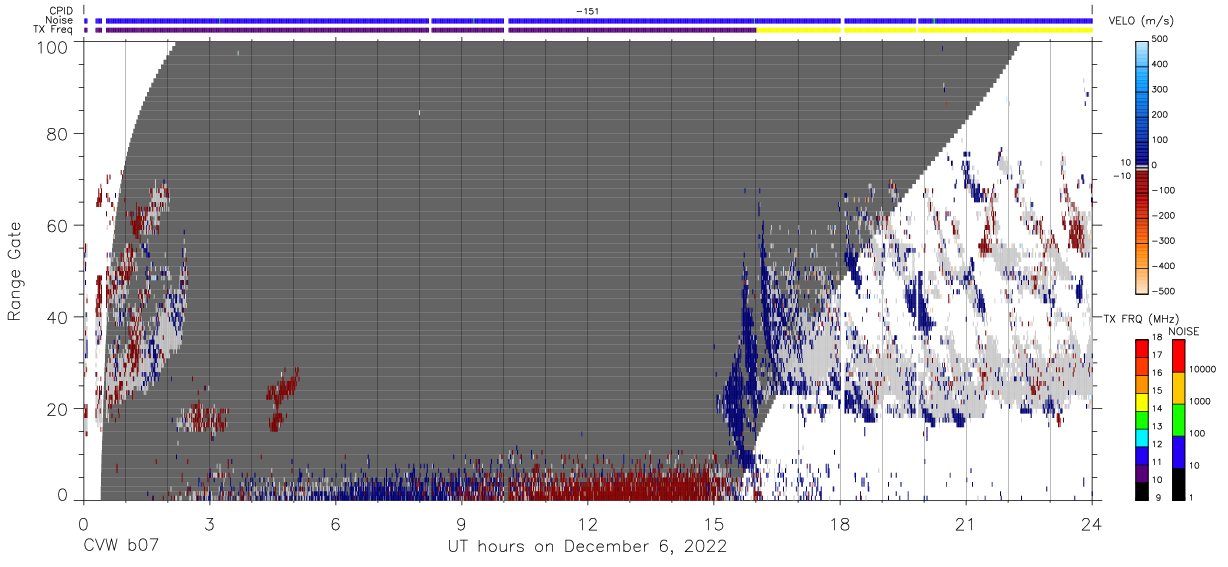Image resolution: width=1228 pixels, height=567 pixels.
Task: Click the 1 tick on noise legend
Action: (x=1190, y=497)
